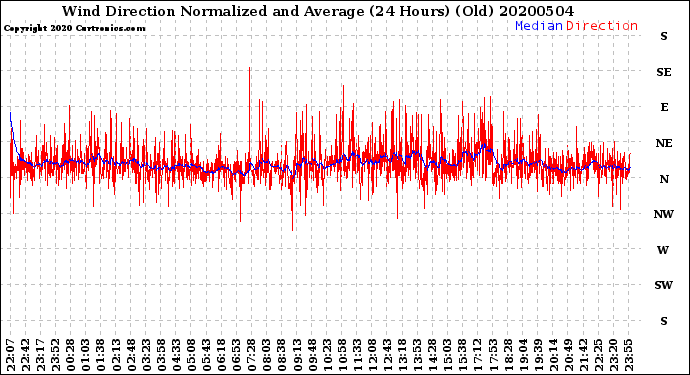The image size is (690, 375).
Task: Click the "14:28" time axis label
Action: click(x=432, y=355)
